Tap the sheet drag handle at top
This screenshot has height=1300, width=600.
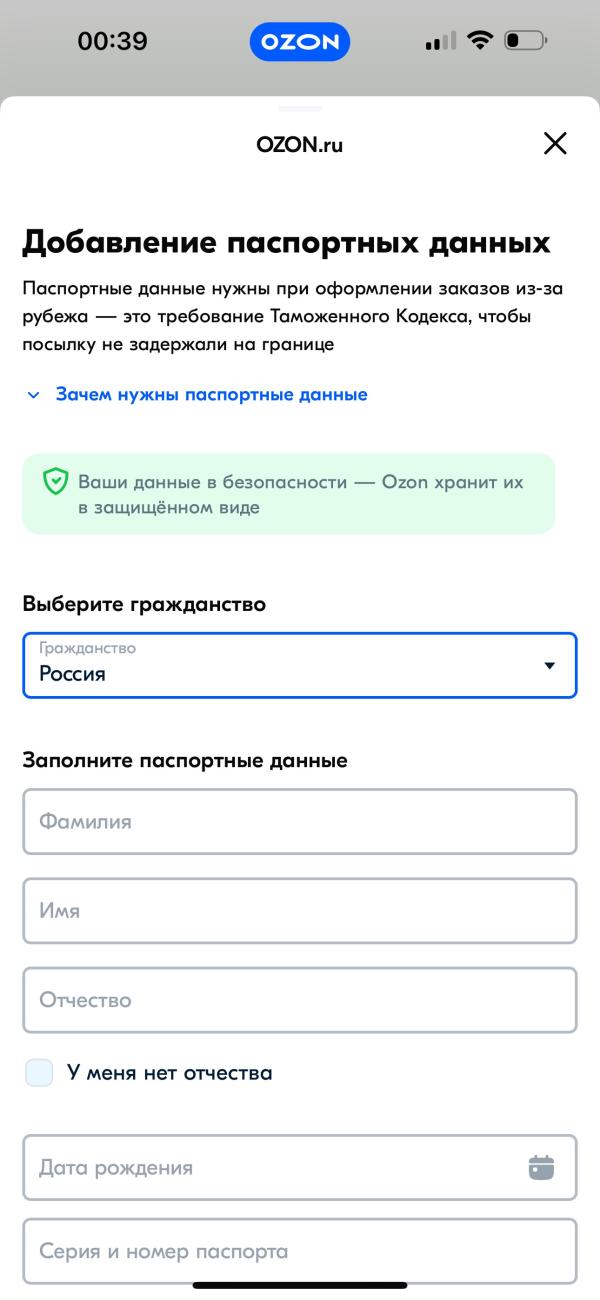point(300,108)
